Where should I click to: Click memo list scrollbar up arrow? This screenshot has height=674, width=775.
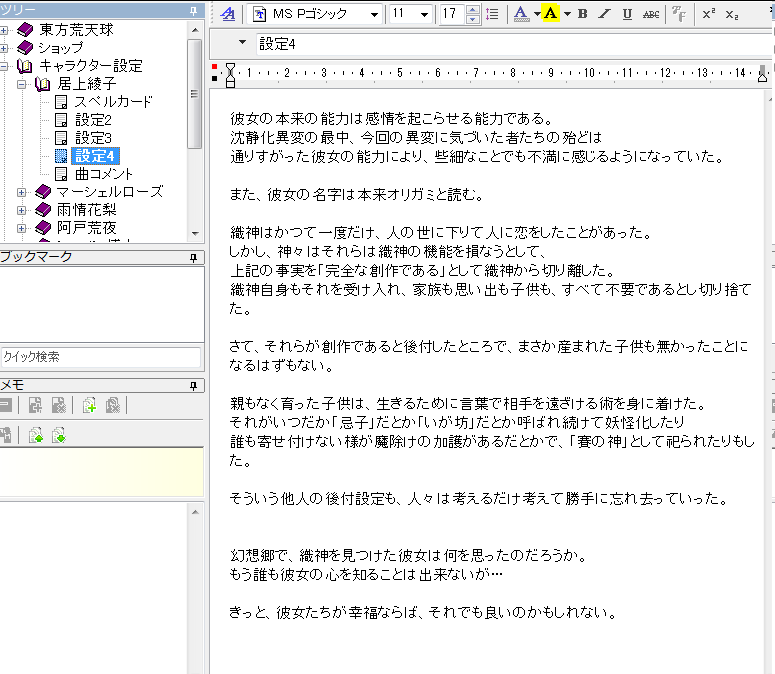[x=195, y=512]
